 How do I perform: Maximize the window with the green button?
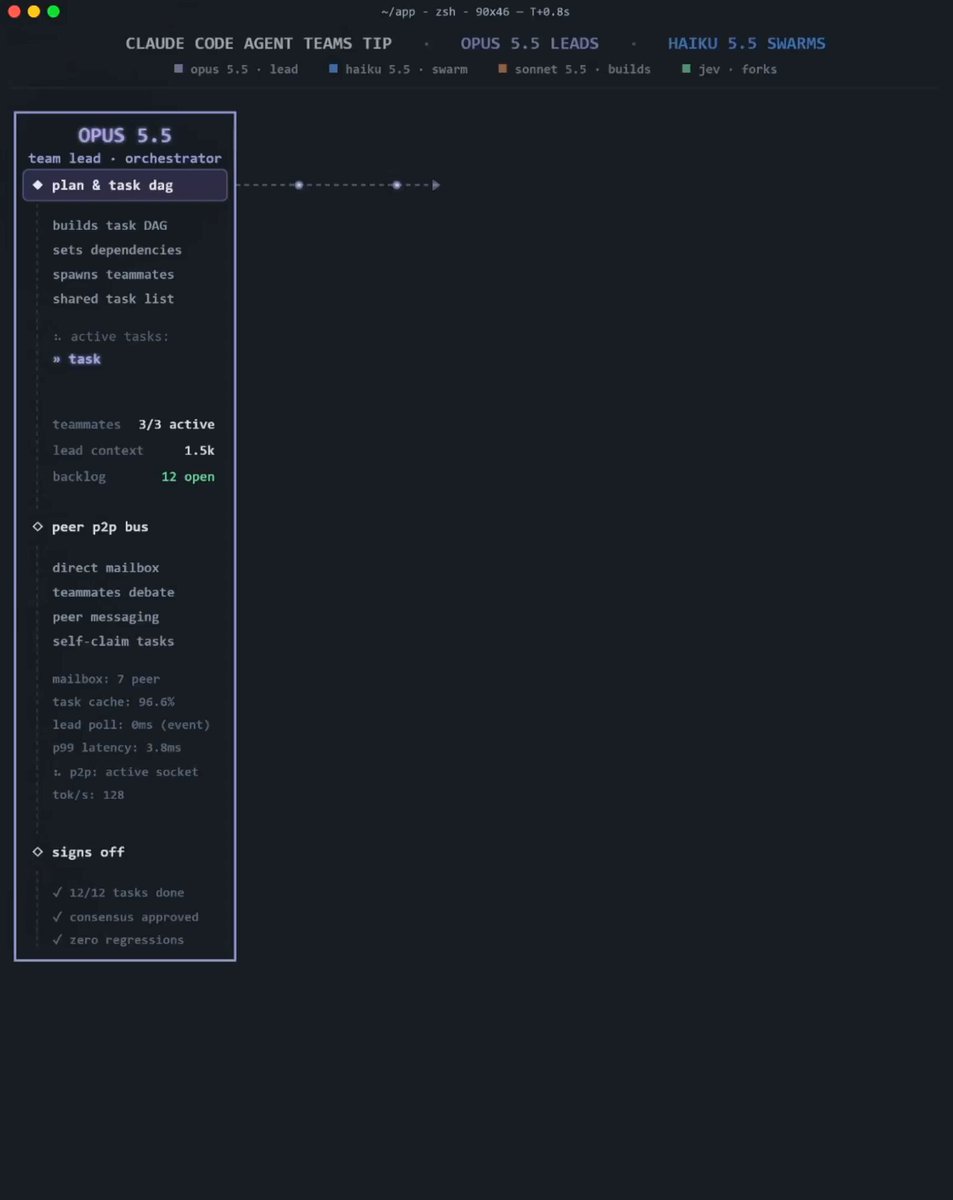53,11
